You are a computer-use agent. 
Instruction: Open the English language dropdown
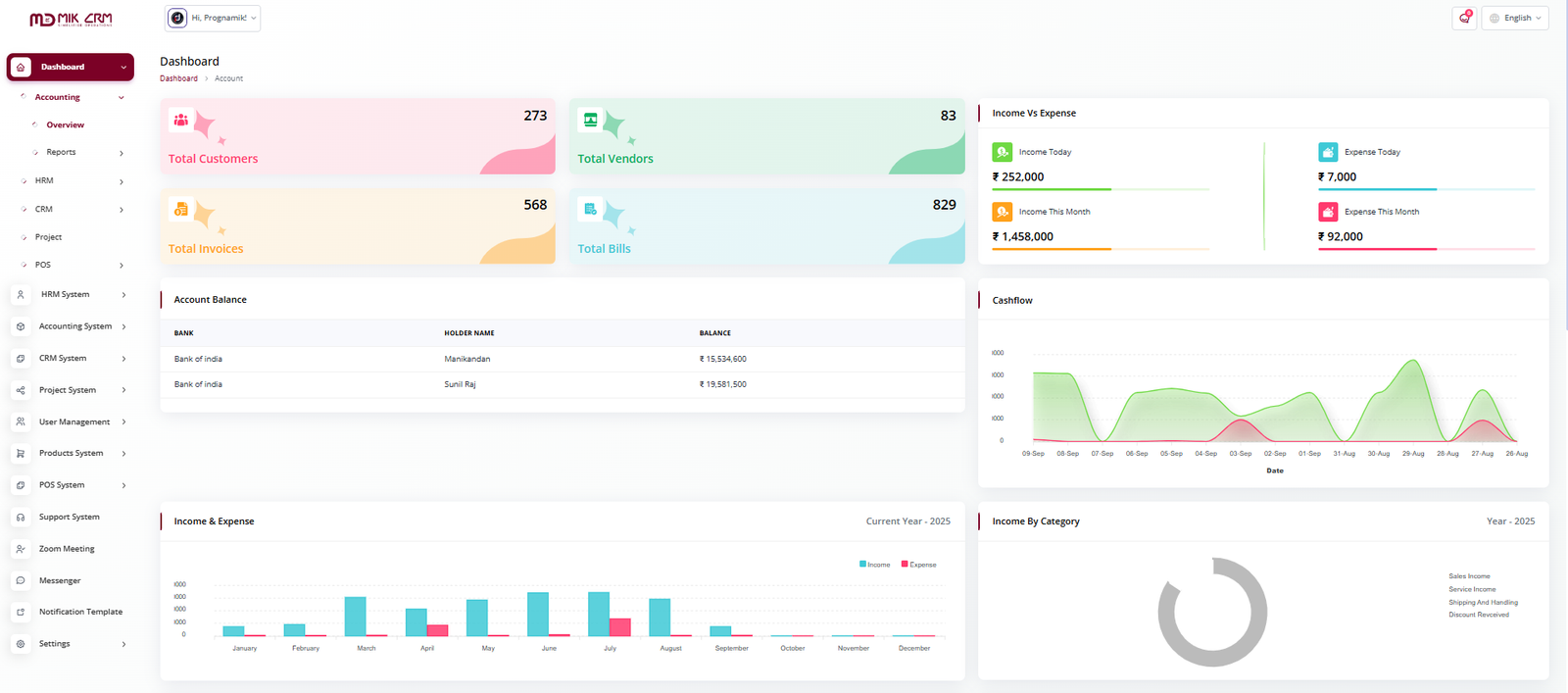(x=1515, y=18)
